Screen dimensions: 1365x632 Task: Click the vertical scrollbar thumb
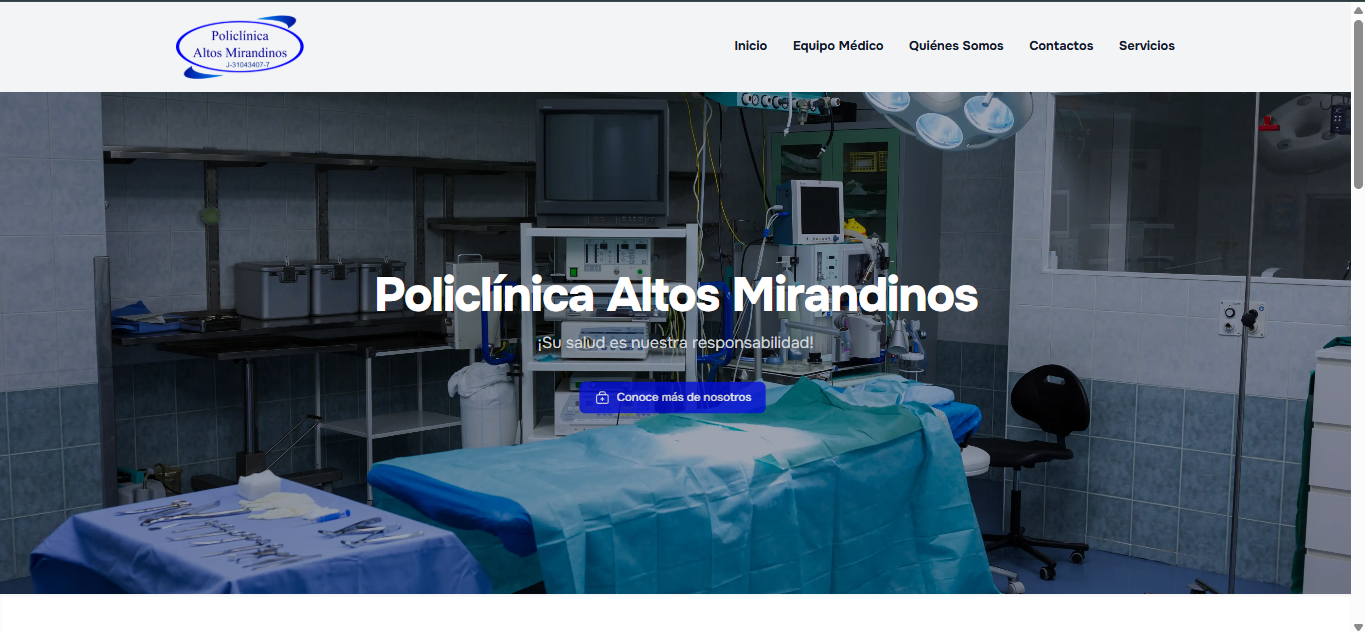tap(1358, 100)
